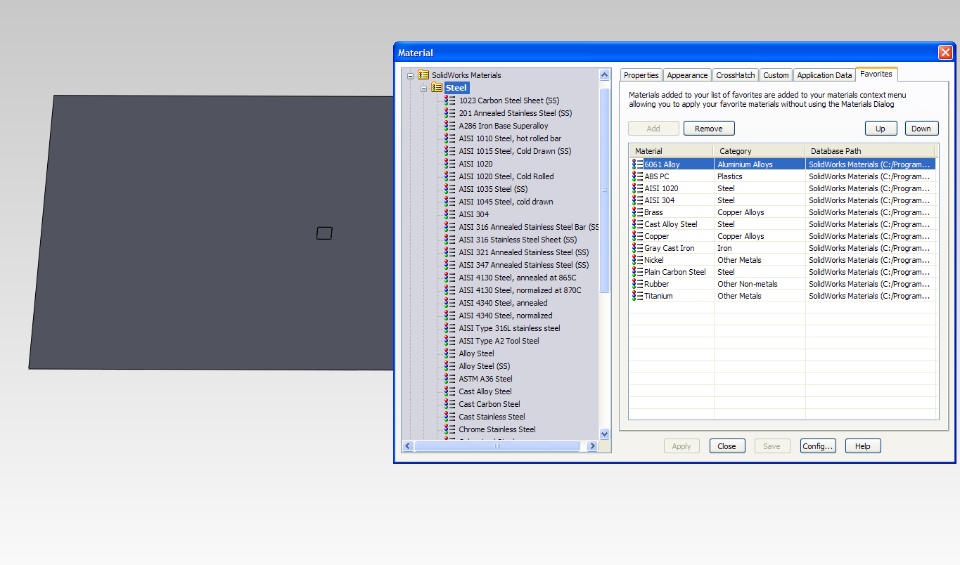960x565 pixels.
Task: Click icon of Titanium favorite row
Action: point(637,296)
